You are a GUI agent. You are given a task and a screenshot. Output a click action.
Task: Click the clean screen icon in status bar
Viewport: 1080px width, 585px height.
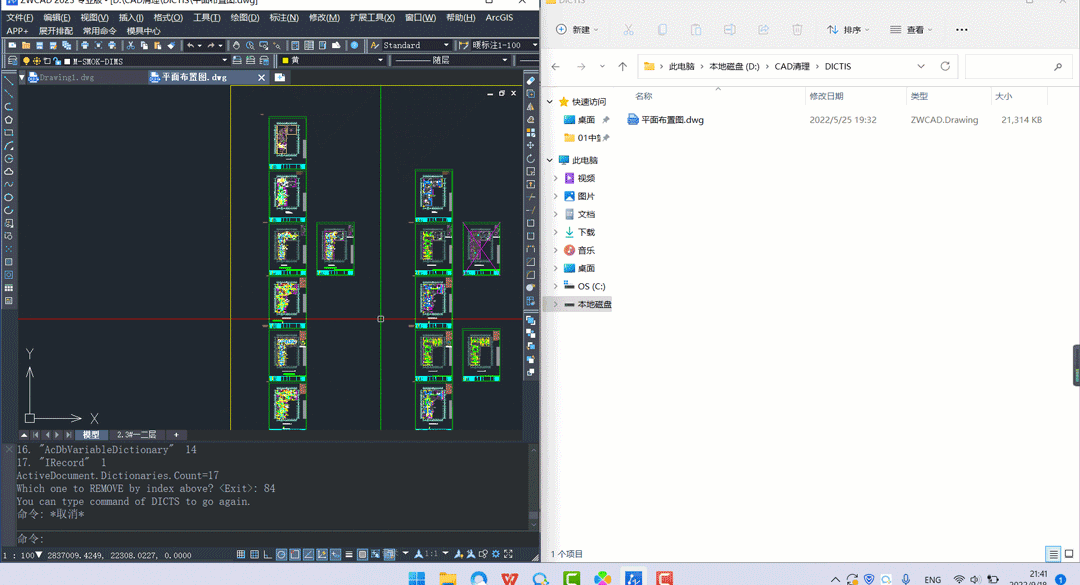508,554
